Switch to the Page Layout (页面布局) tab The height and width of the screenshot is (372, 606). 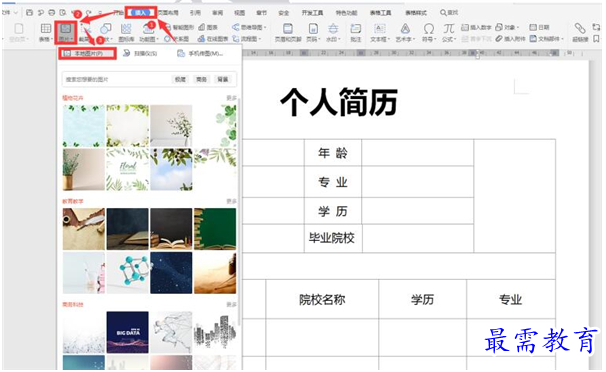(168, 13)
